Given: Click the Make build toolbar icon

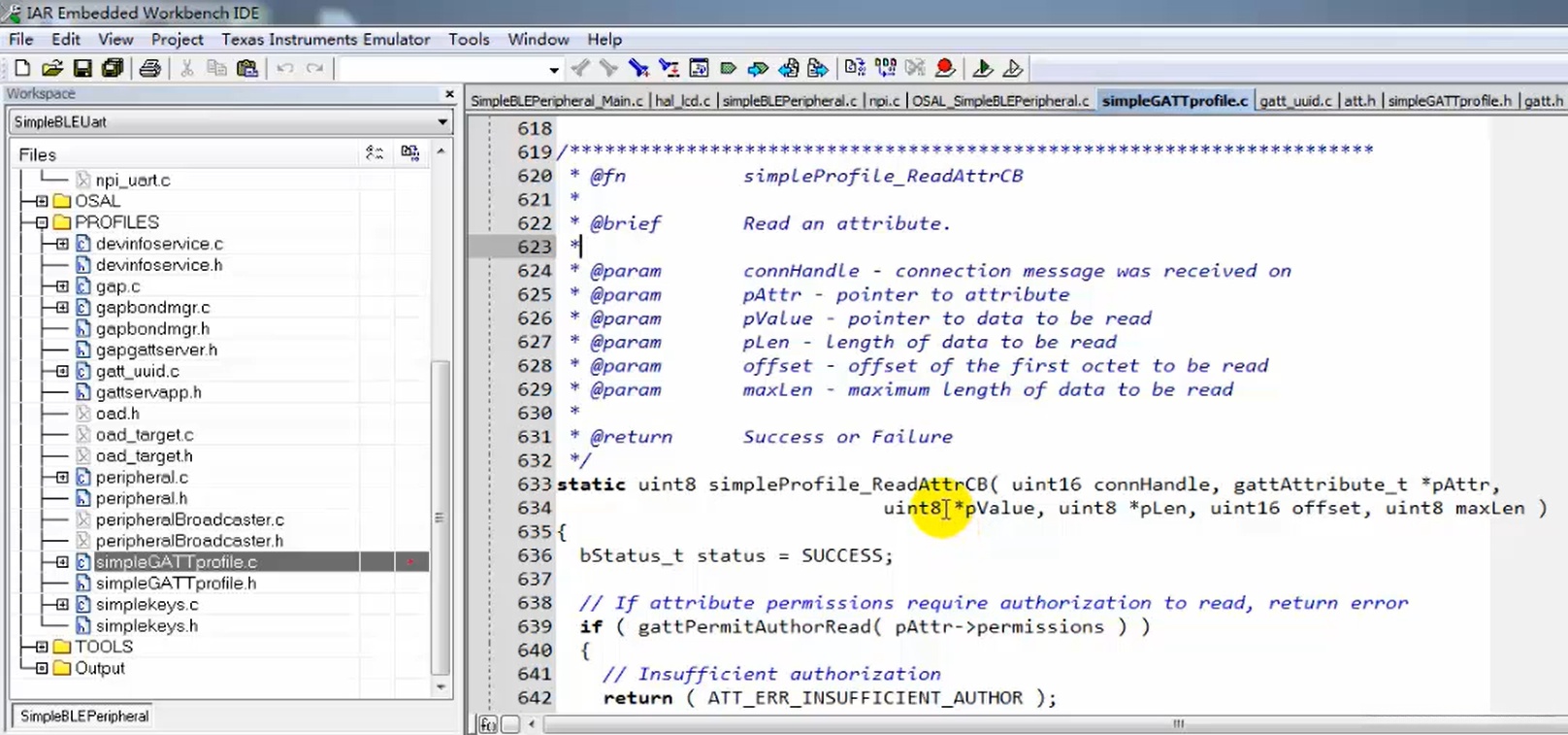Looking at the screenshot, I should coord(885,68).
